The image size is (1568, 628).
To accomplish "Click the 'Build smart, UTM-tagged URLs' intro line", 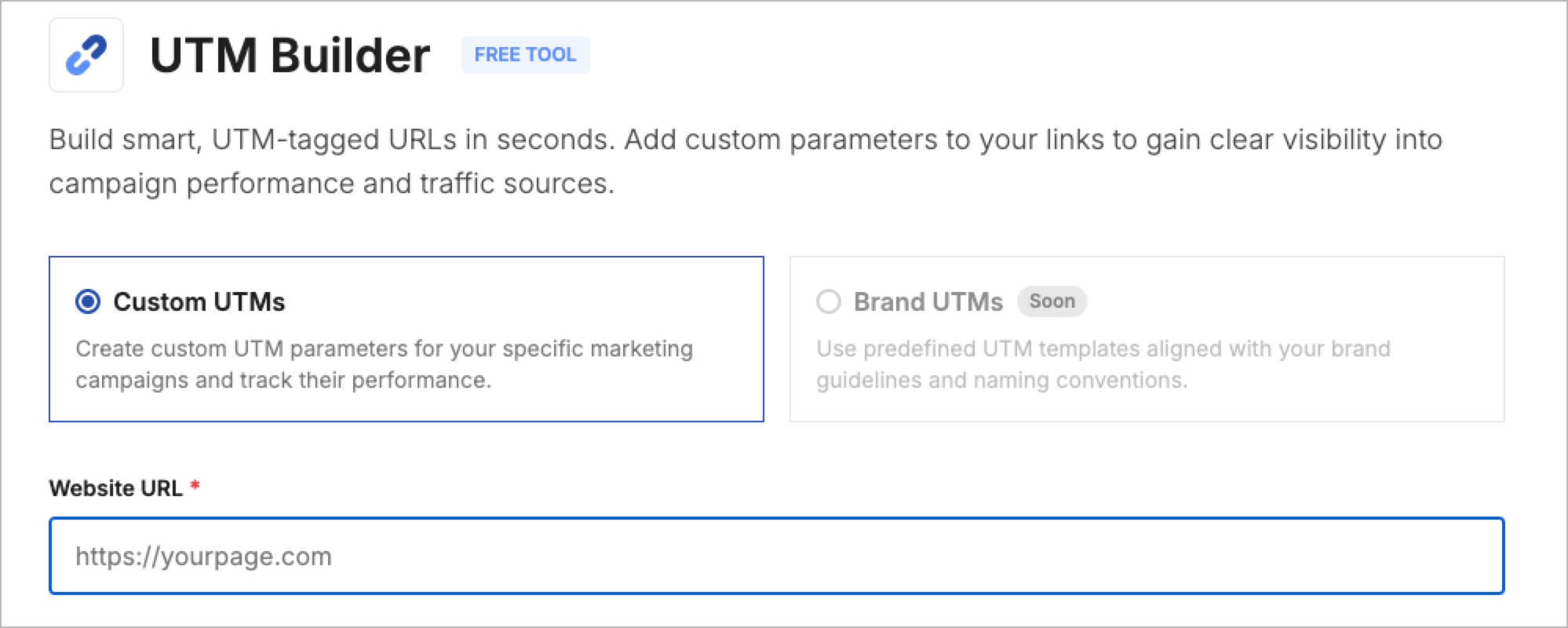I will coord(746,140).
